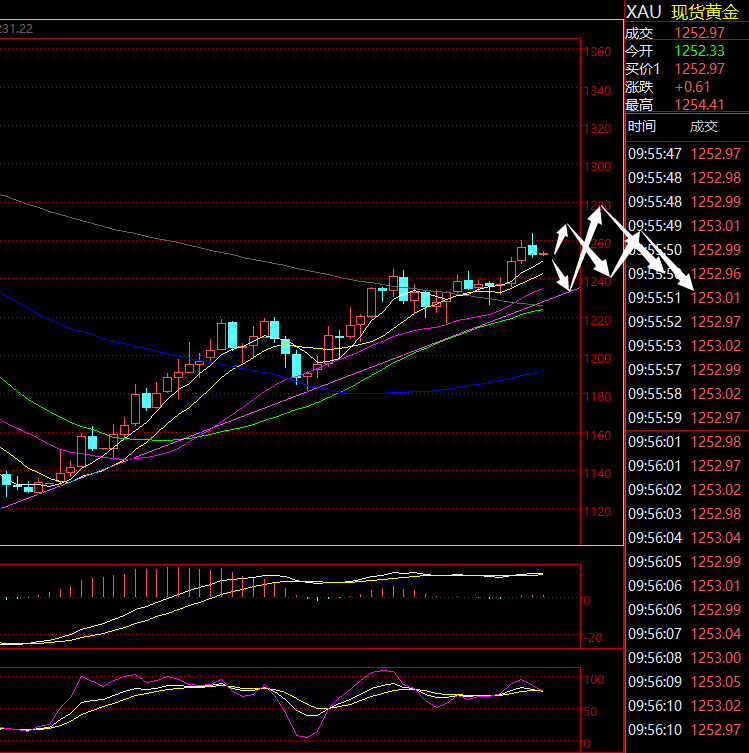Pick the tick row at 09:56:08
Viewport: 749px width, 753px height.
tap(686, 658)
